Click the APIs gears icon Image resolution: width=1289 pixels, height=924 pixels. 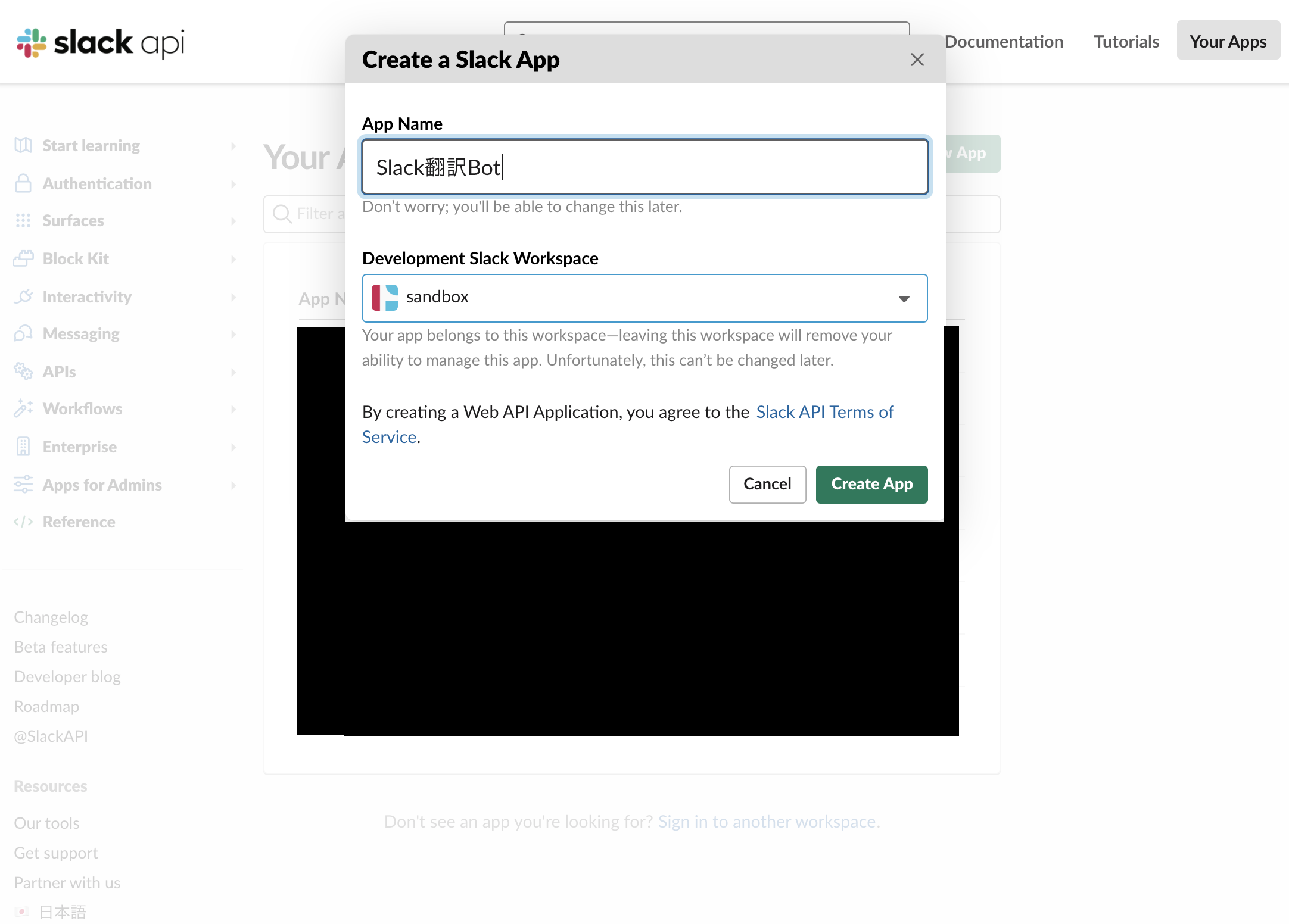pyautogui.click(x=23, y=372)
